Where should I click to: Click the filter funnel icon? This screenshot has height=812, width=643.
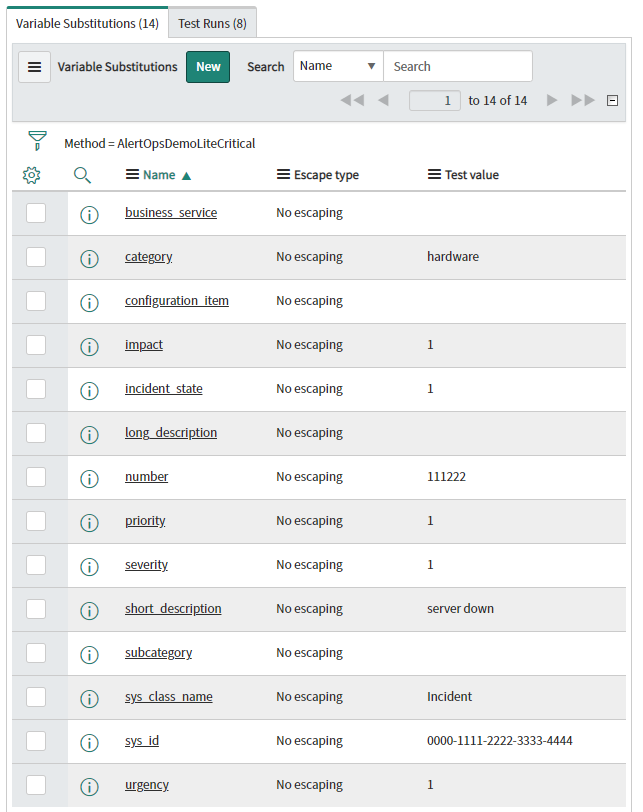[37, 141]
